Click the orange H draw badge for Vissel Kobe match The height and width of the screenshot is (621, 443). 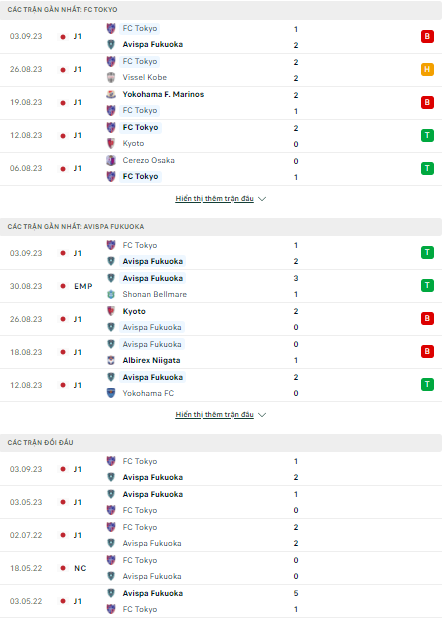point(427,69)
